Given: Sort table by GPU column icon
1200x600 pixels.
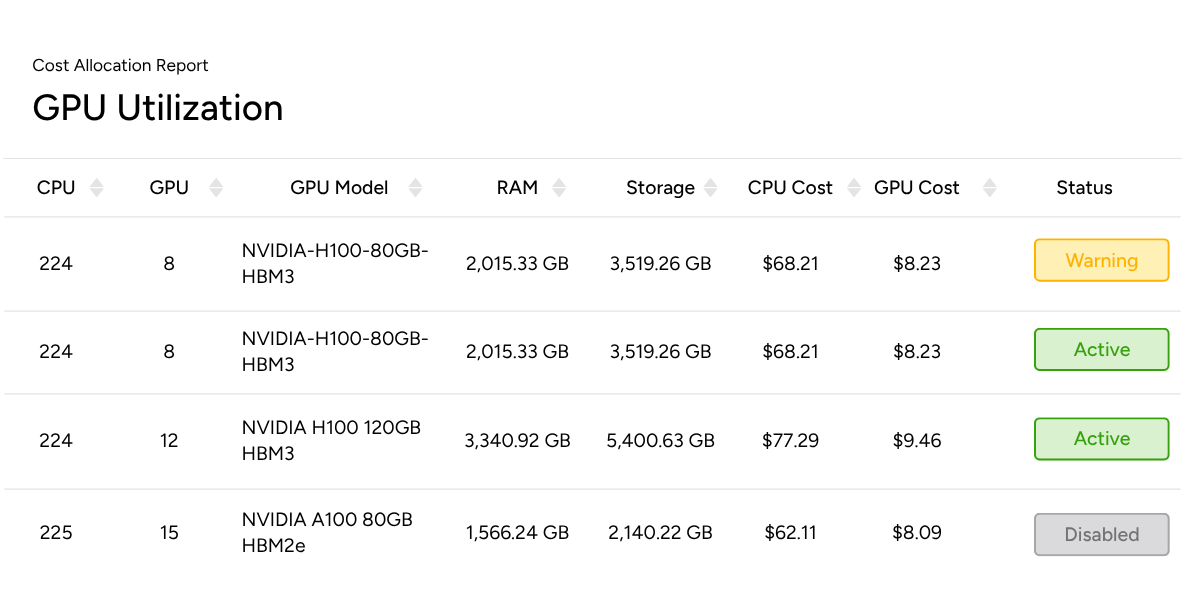Looking at the screenshot, I should (x=216, y=188).
